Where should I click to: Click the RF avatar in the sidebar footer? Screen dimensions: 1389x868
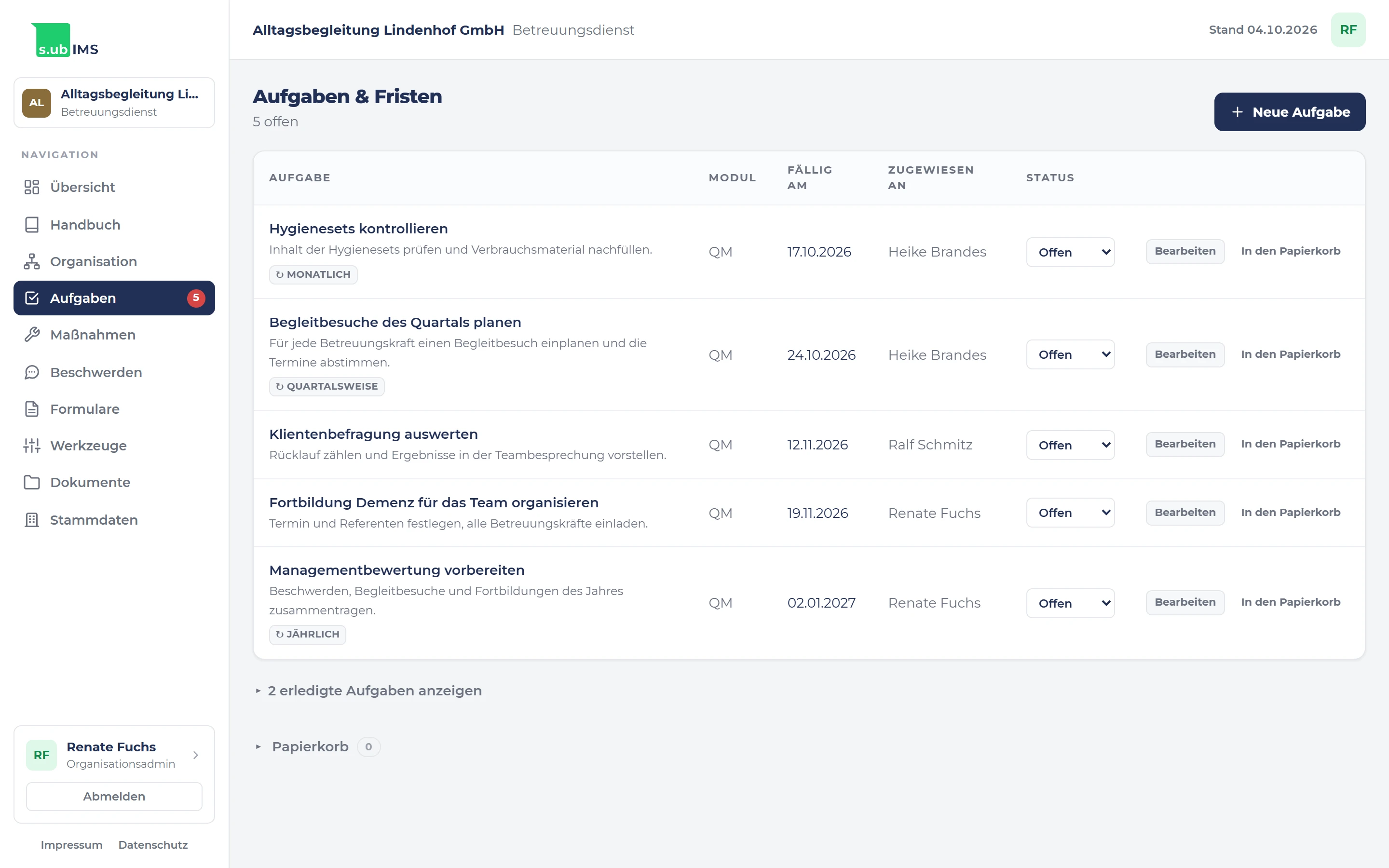[x=41, y=755]
